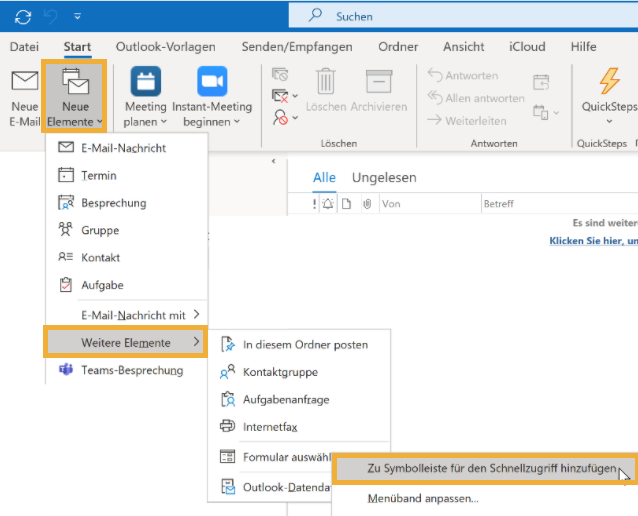Click the Neue Elemente dropdown button
Image resolution: width=638 pixels, height=516 pixels.
point(74,97)
